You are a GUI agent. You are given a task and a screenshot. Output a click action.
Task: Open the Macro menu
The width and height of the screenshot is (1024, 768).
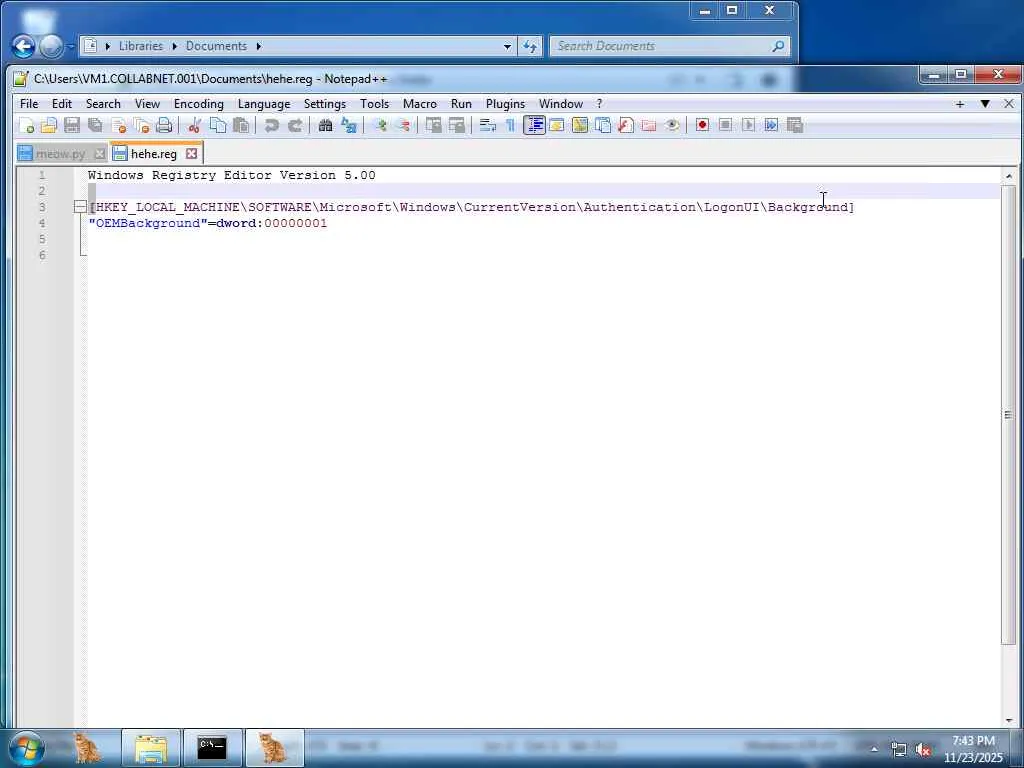pyautogui.click(x=419, y=104)
